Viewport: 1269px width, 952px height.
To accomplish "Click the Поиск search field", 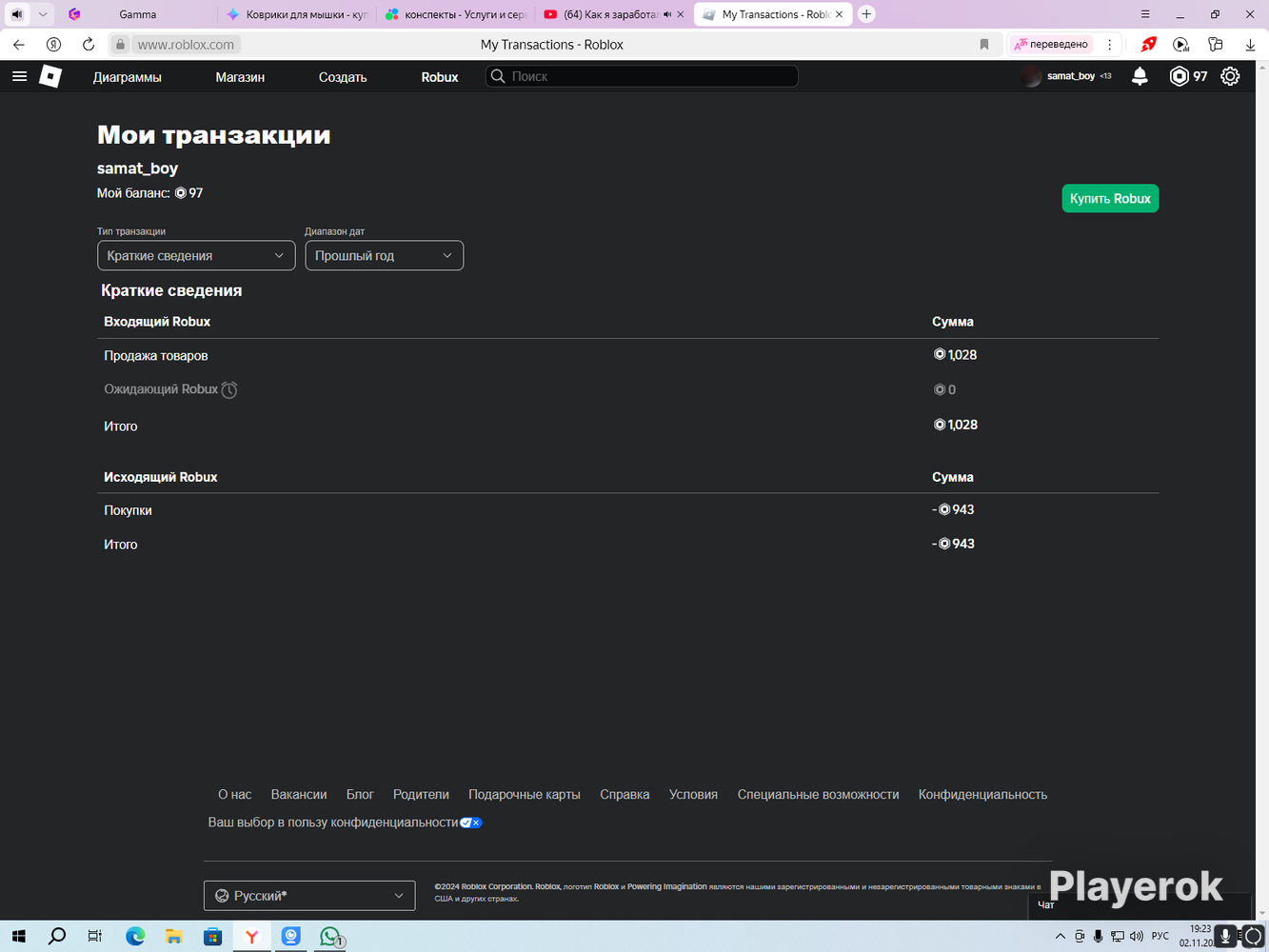I will point(642,76).
